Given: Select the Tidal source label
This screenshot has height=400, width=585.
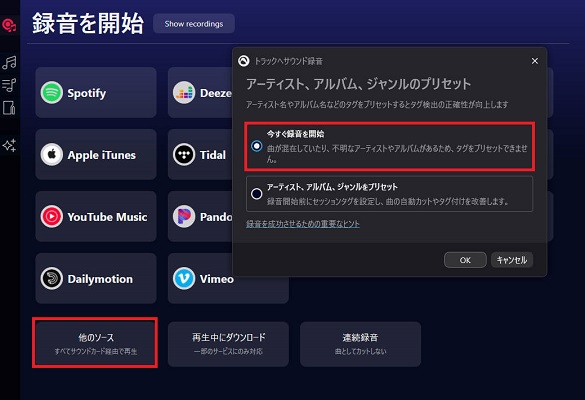Looking at the screenshot, I should pos(213,155).
